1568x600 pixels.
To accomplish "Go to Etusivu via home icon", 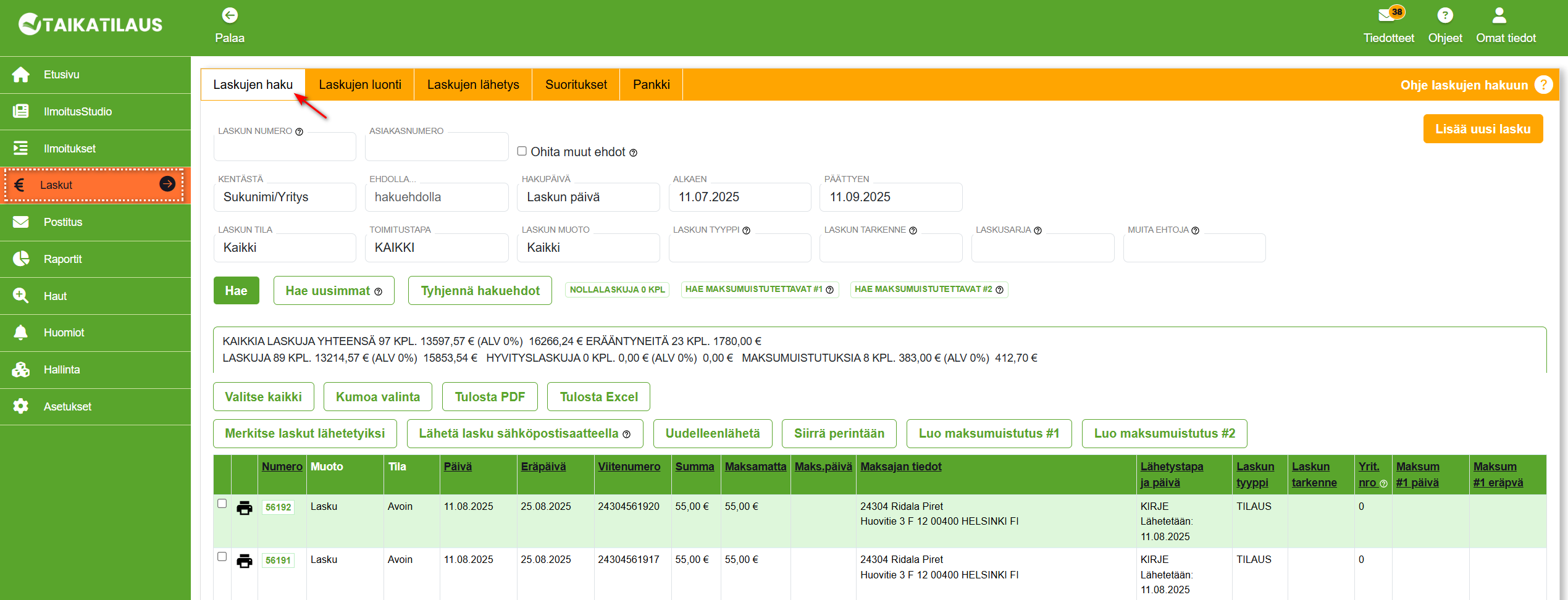I will coord(21,75).
